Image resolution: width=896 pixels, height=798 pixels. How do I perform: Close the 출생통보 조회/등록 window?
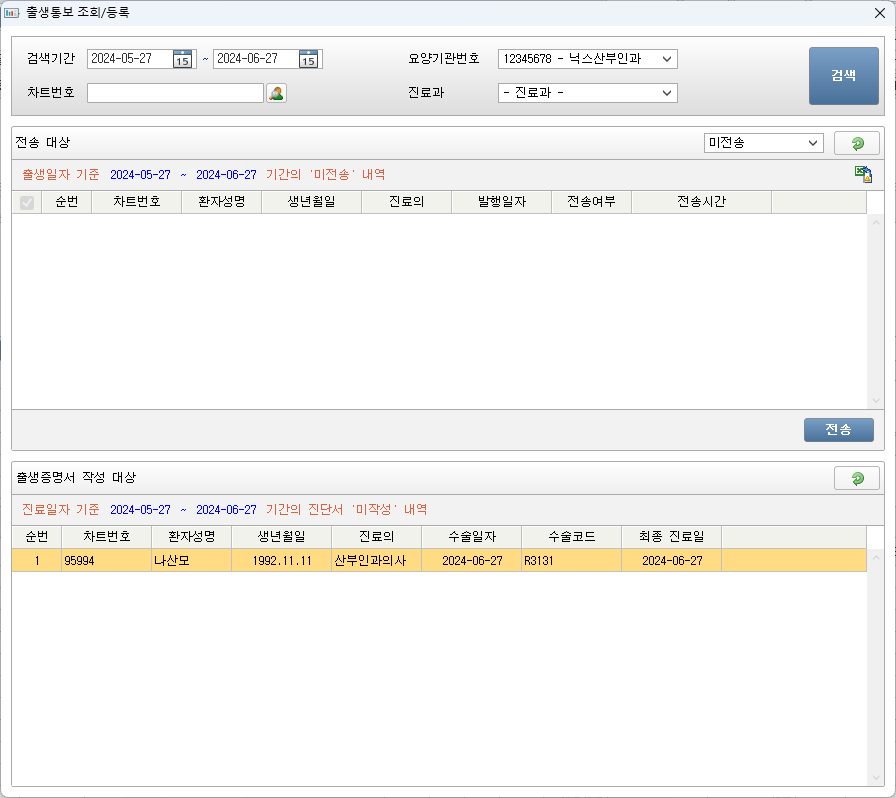tap(879, 13)
